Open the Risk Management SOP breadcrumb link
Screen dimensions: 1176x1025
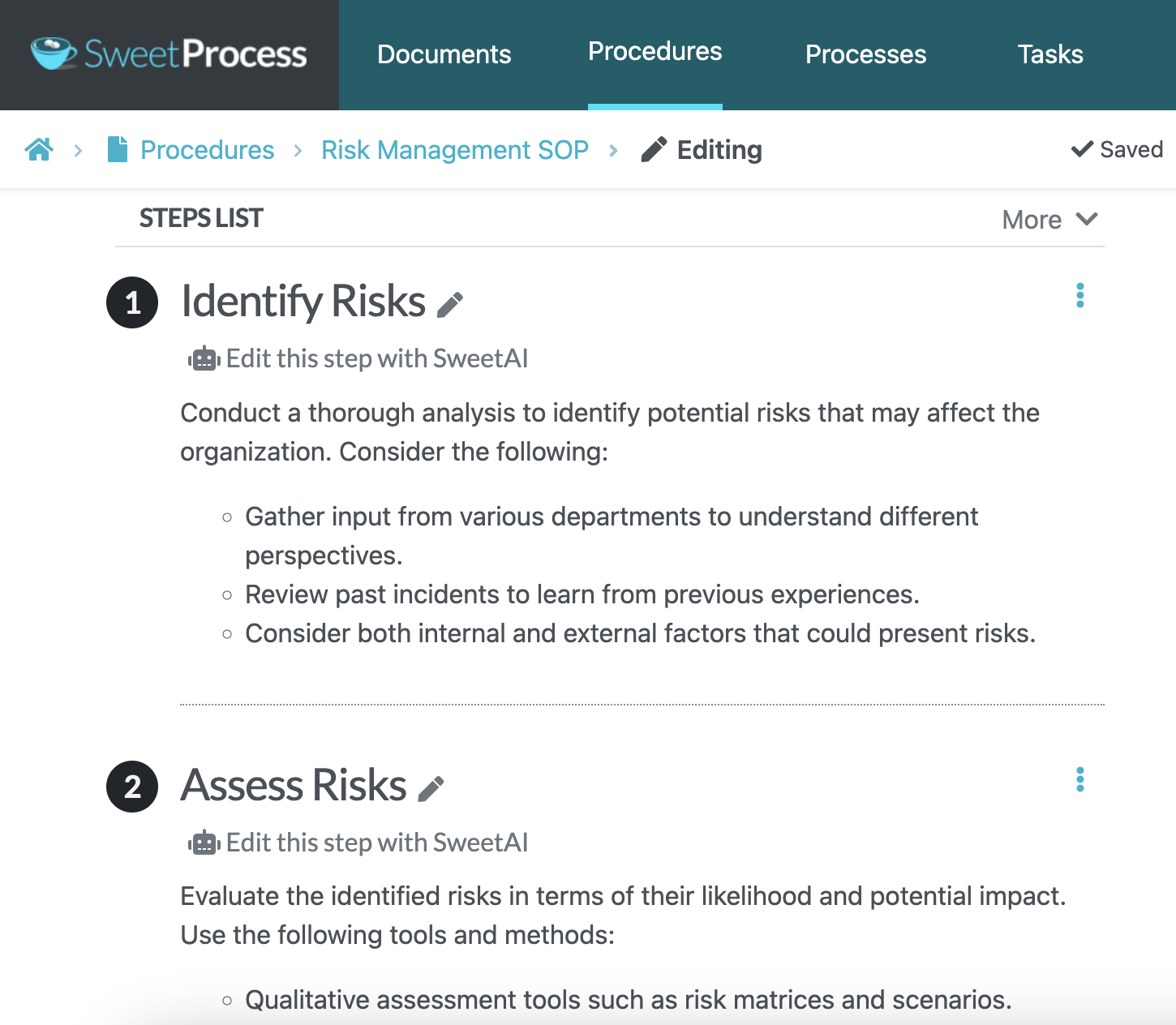pos(455,150)
